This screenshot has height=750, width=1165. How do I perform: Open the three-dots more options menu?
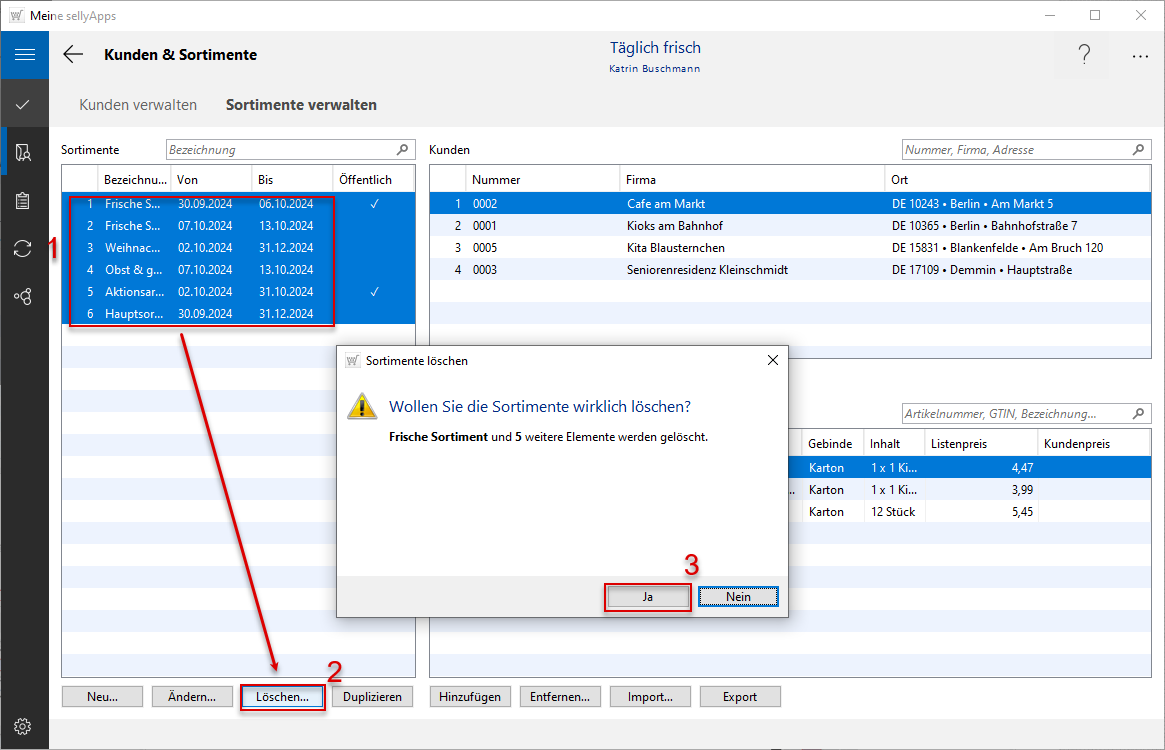point(1140,56)
